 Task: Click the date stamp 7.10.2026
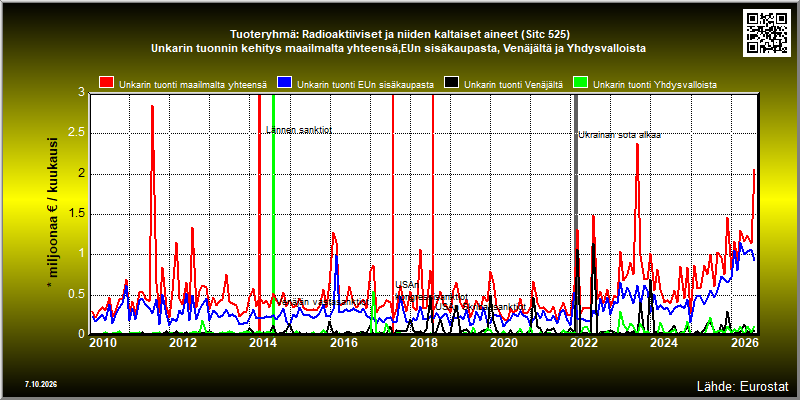click(x=40, y=384)
